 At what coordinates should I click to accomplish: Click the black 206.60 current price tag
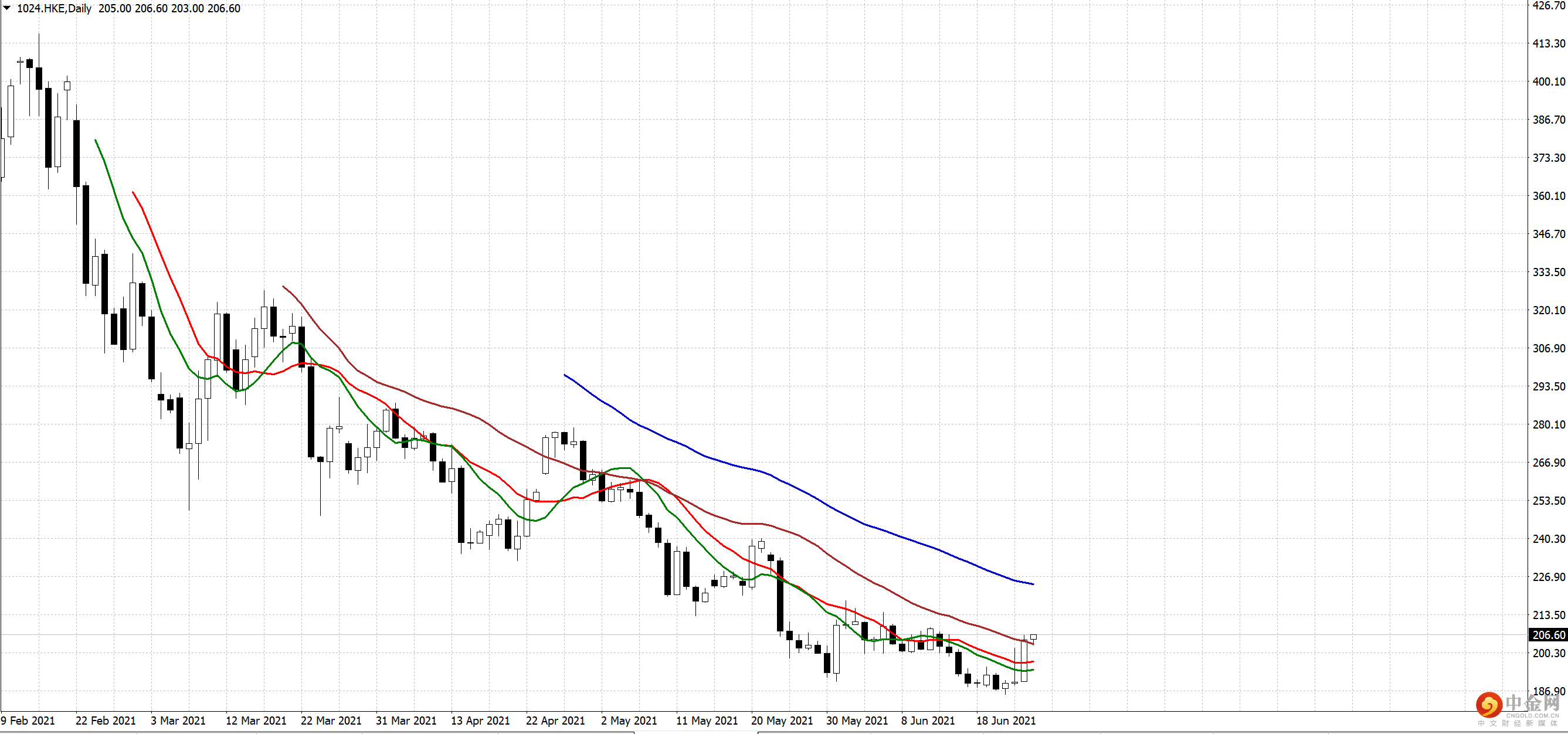[x=1548, y=635]
